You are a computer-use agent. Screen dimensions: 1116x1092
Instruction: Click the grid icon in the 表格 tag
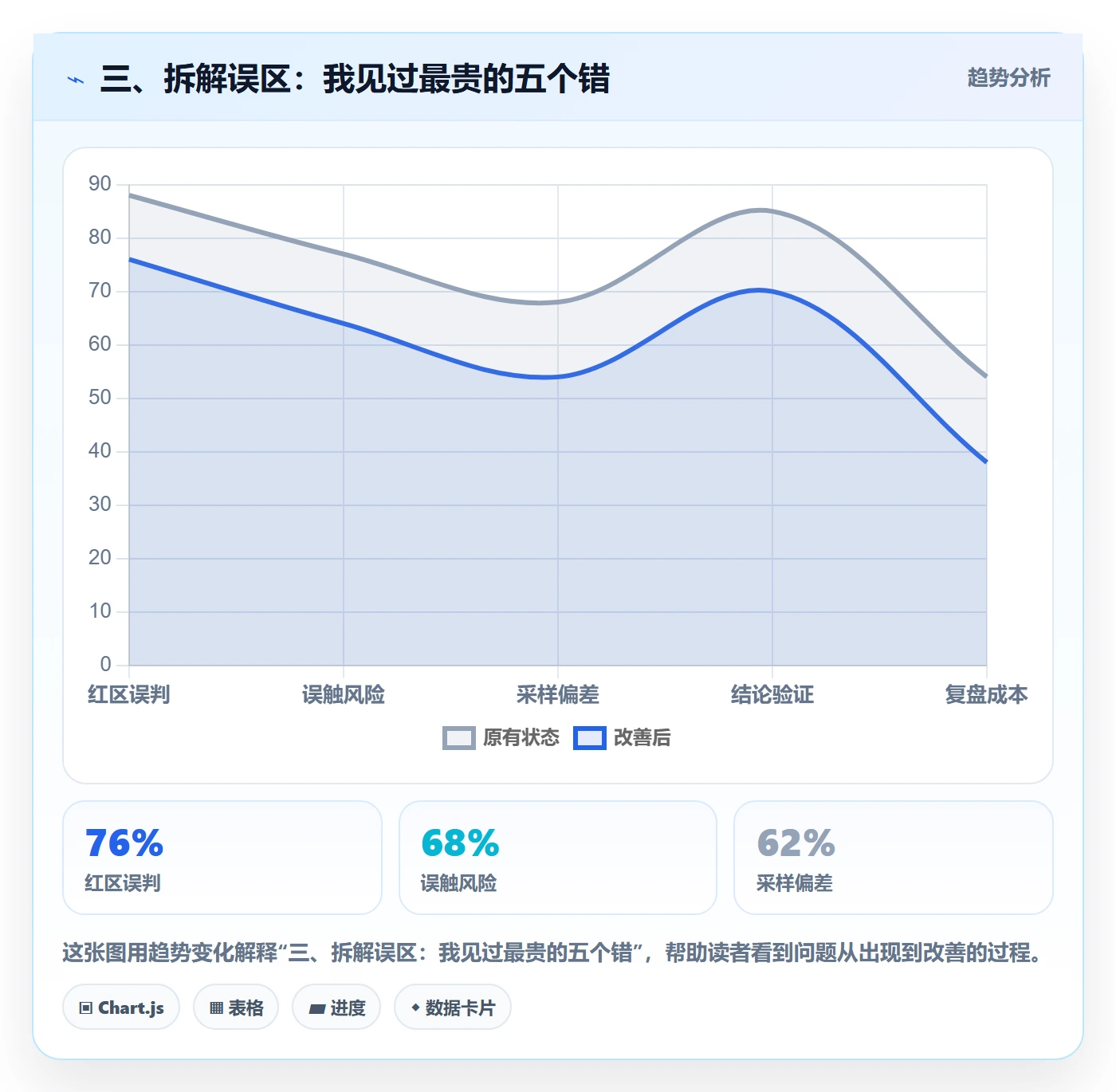pos(216,1008)
